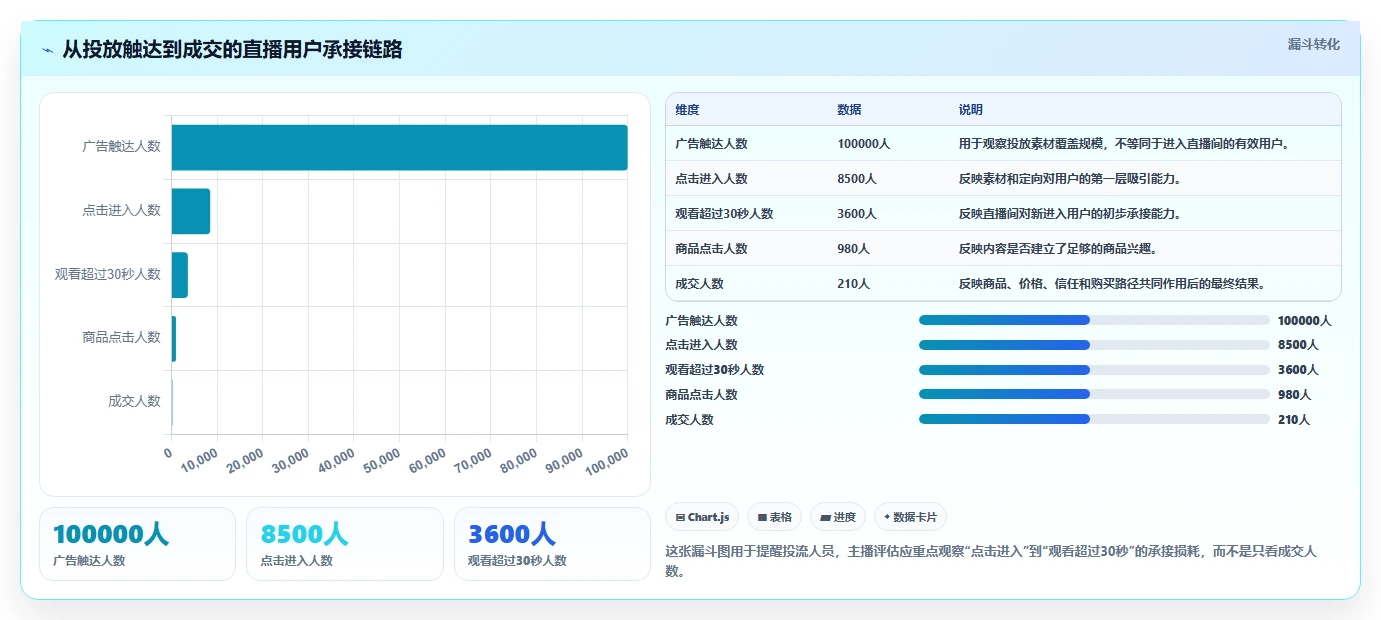Click the 商品点击人数 y-axis label in the chart
The image size is (1381, 620).
coord(121,337)
